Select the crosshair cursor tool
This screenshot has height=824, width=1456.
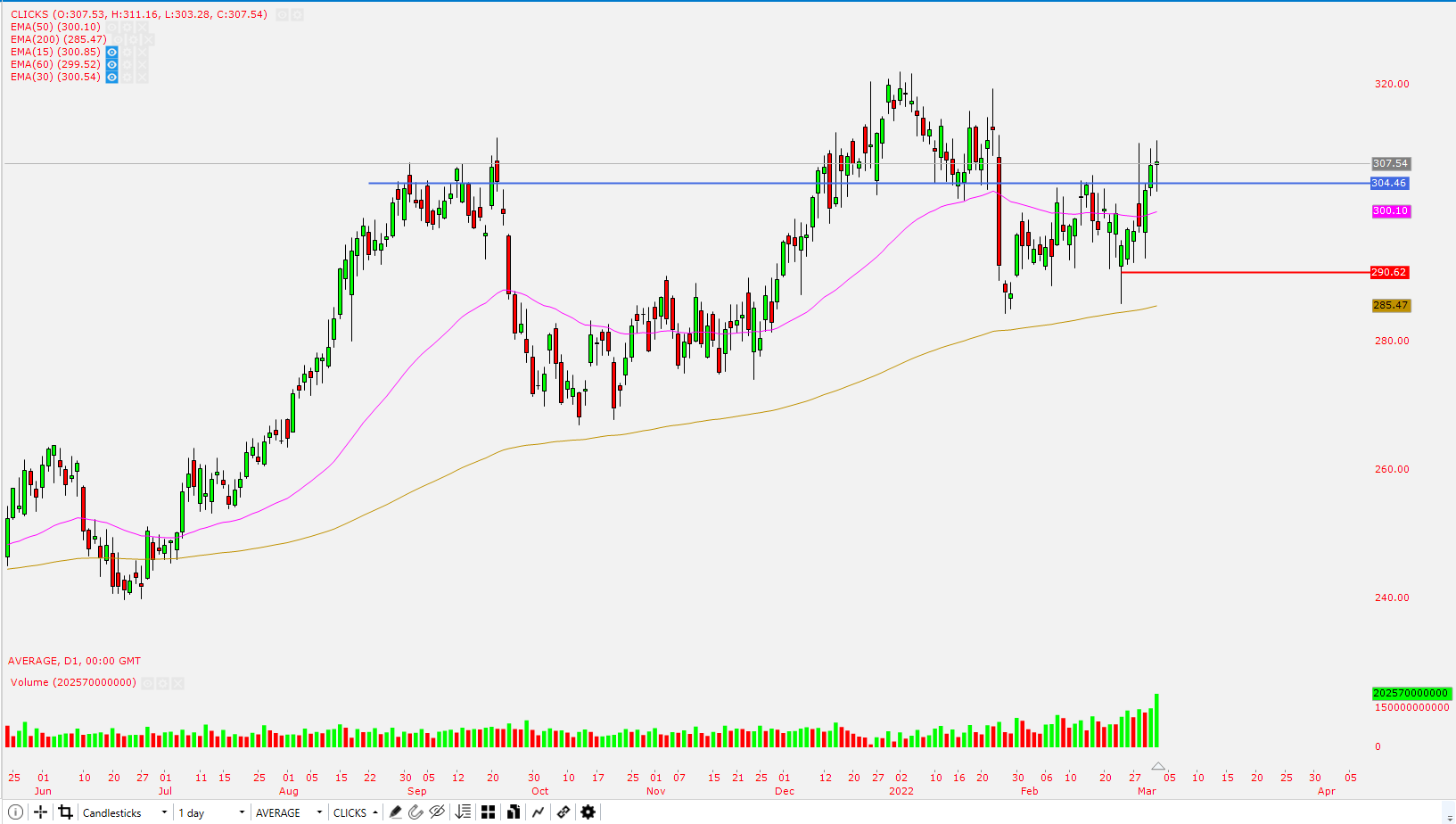click(x=40, y=812)
